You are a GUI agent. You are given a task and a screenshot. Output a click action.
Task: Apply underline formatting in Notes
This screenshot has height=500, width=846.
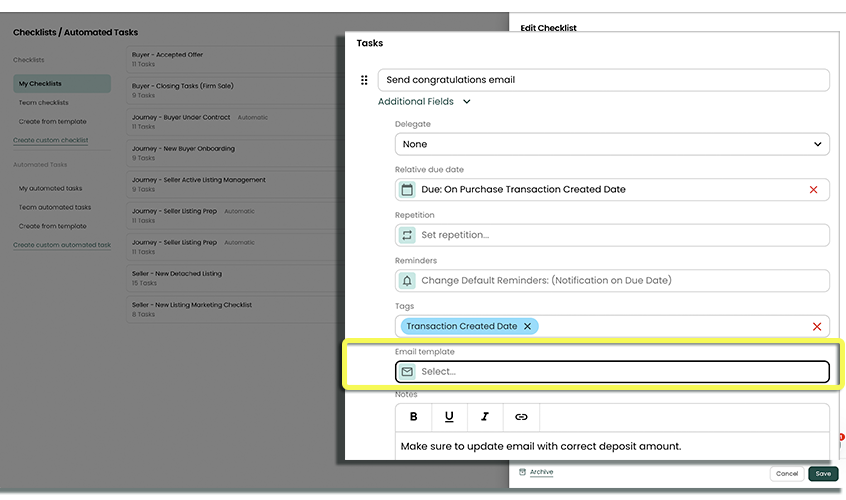click(449, 417)
